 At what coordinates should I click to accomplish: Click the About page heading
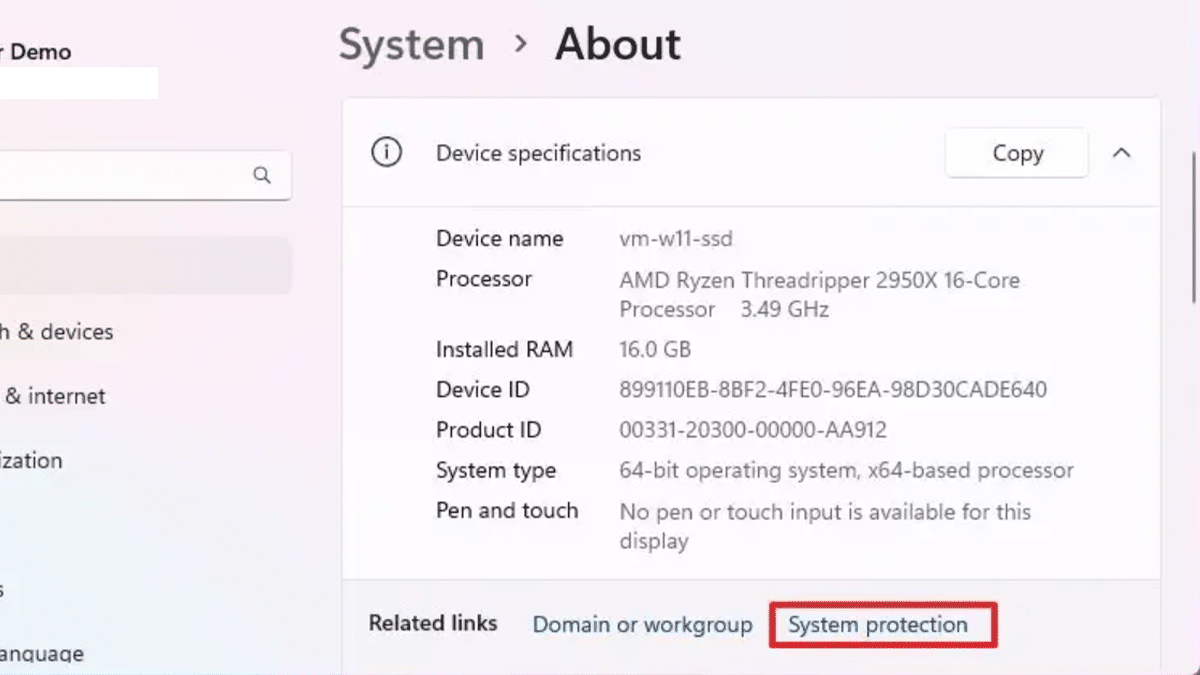pos(618,45)
